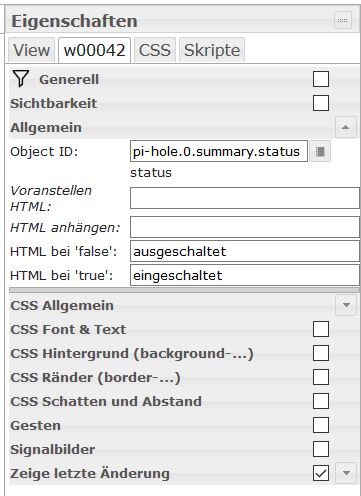Image resolution: width=361 pixels, height=496 pixels.
Task: Uncheck the Zeige letzte Änderung checkbox
Action: pyautogui.click(x=321, y=473)
